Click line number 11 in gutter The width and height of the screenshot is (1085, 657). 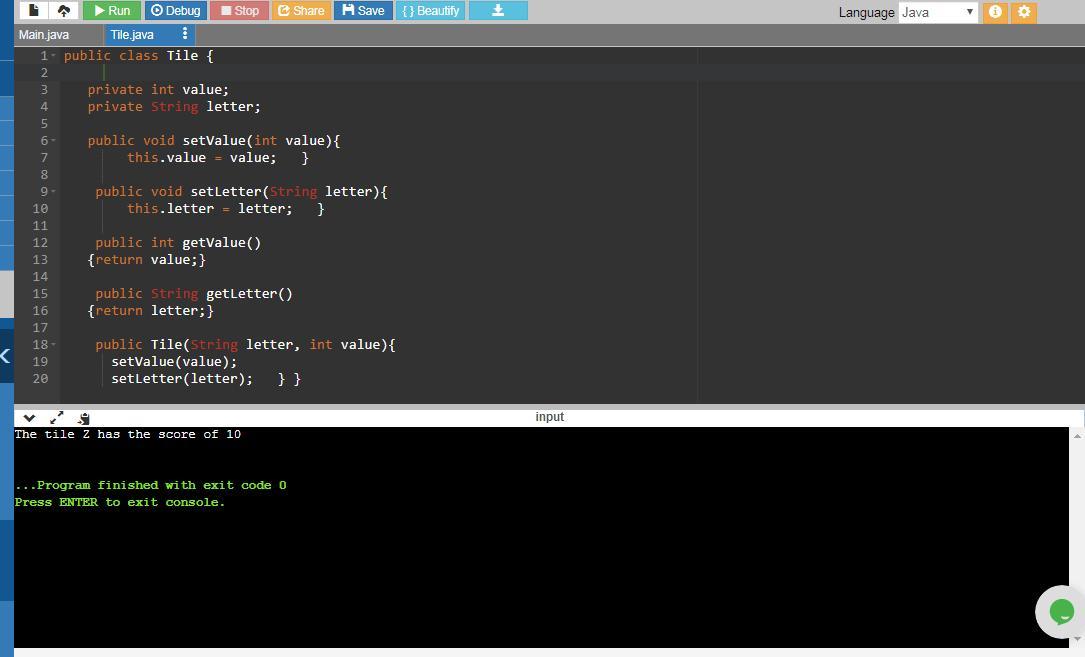tap(40, 226)
